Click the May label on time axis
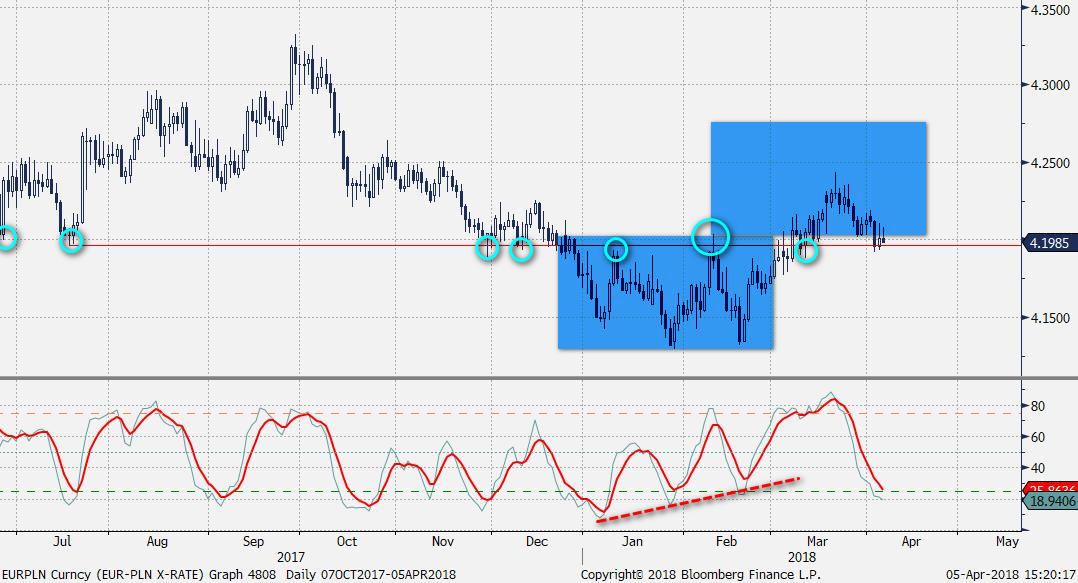The height and width of the screenshot is (583, 1078). (1007, 542)
